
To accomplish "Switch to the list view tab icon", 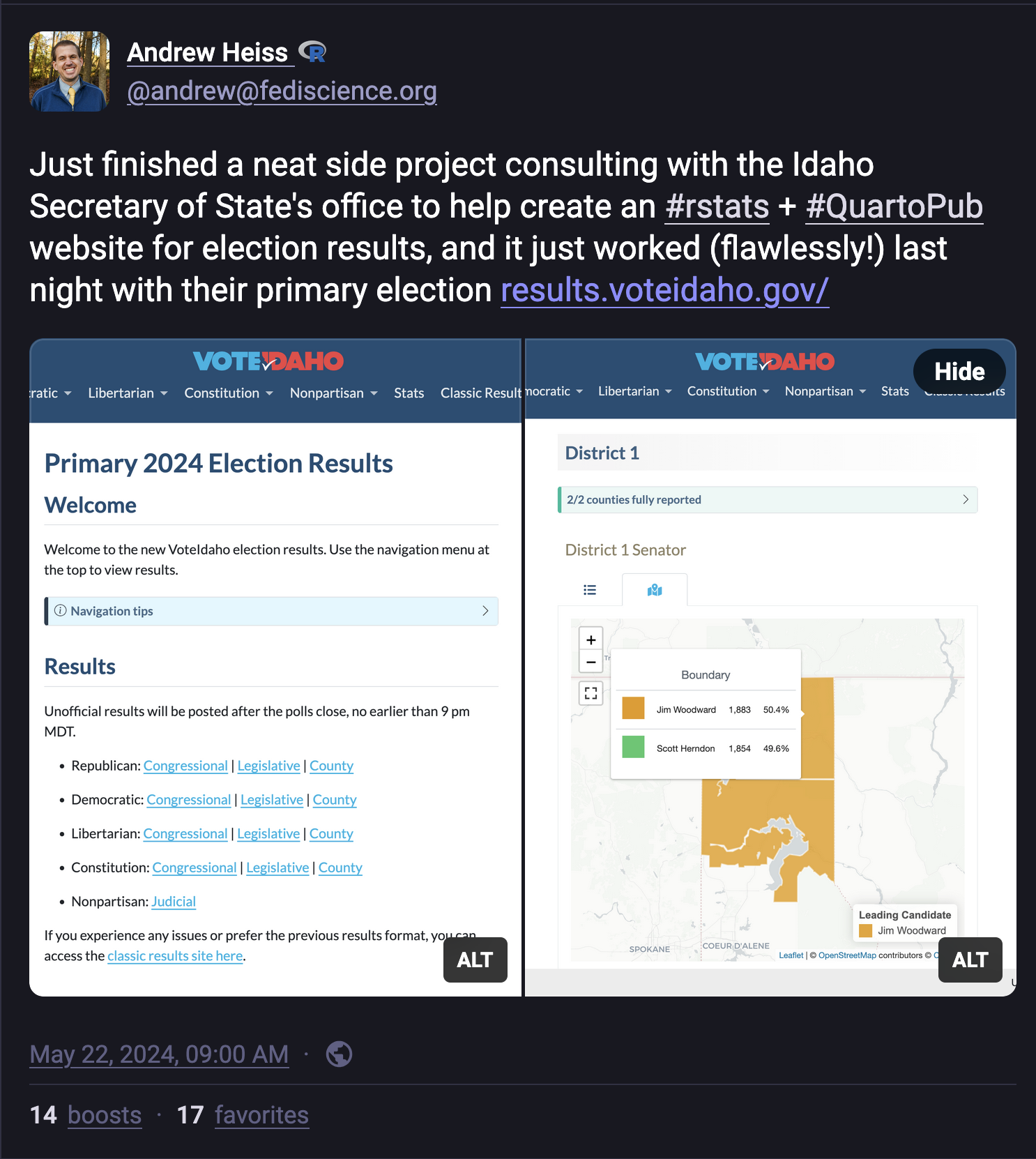I will click(590, 590).
